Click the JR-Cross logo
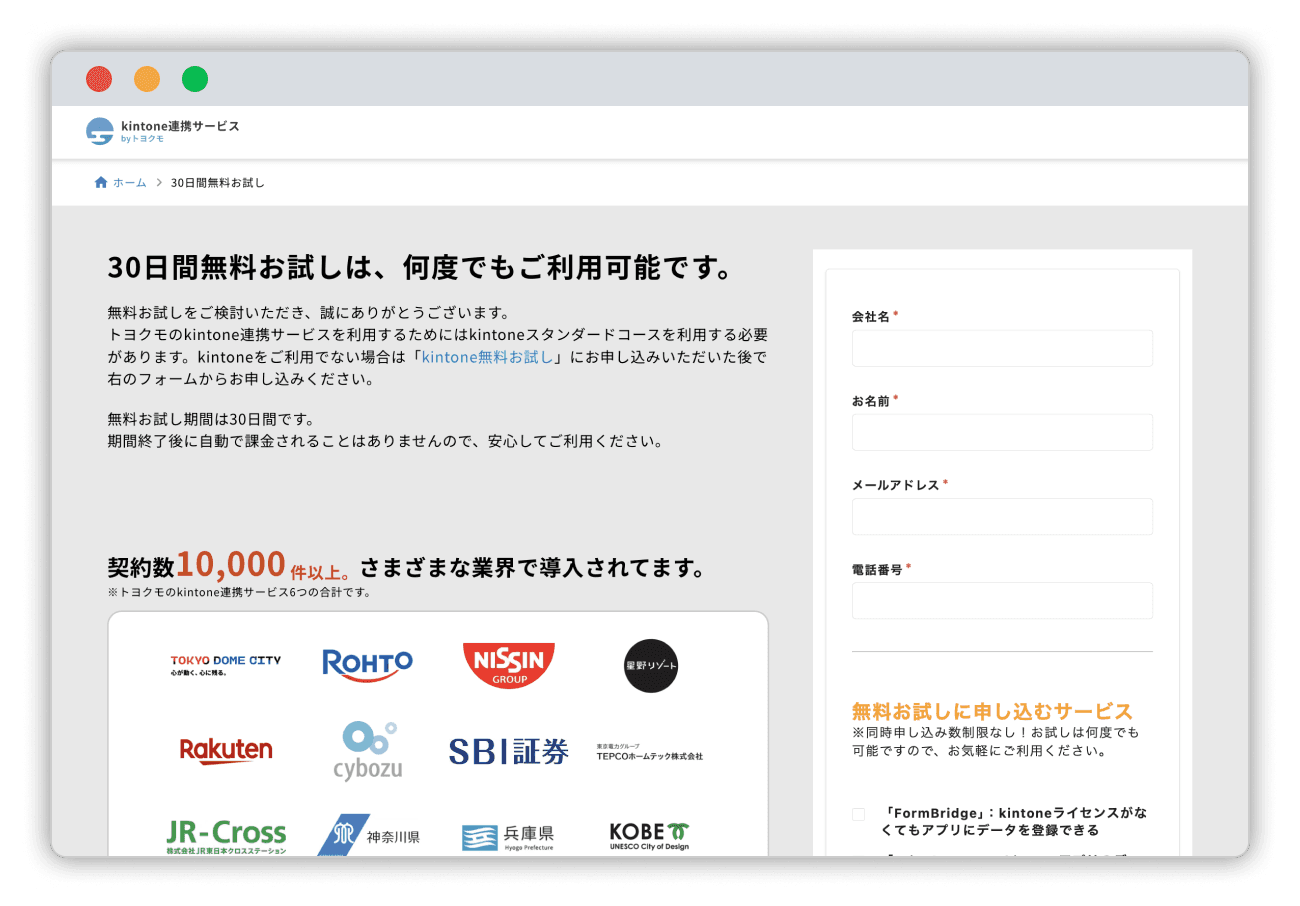This screenshot has width=1300, height=906. tap(226, 836)
